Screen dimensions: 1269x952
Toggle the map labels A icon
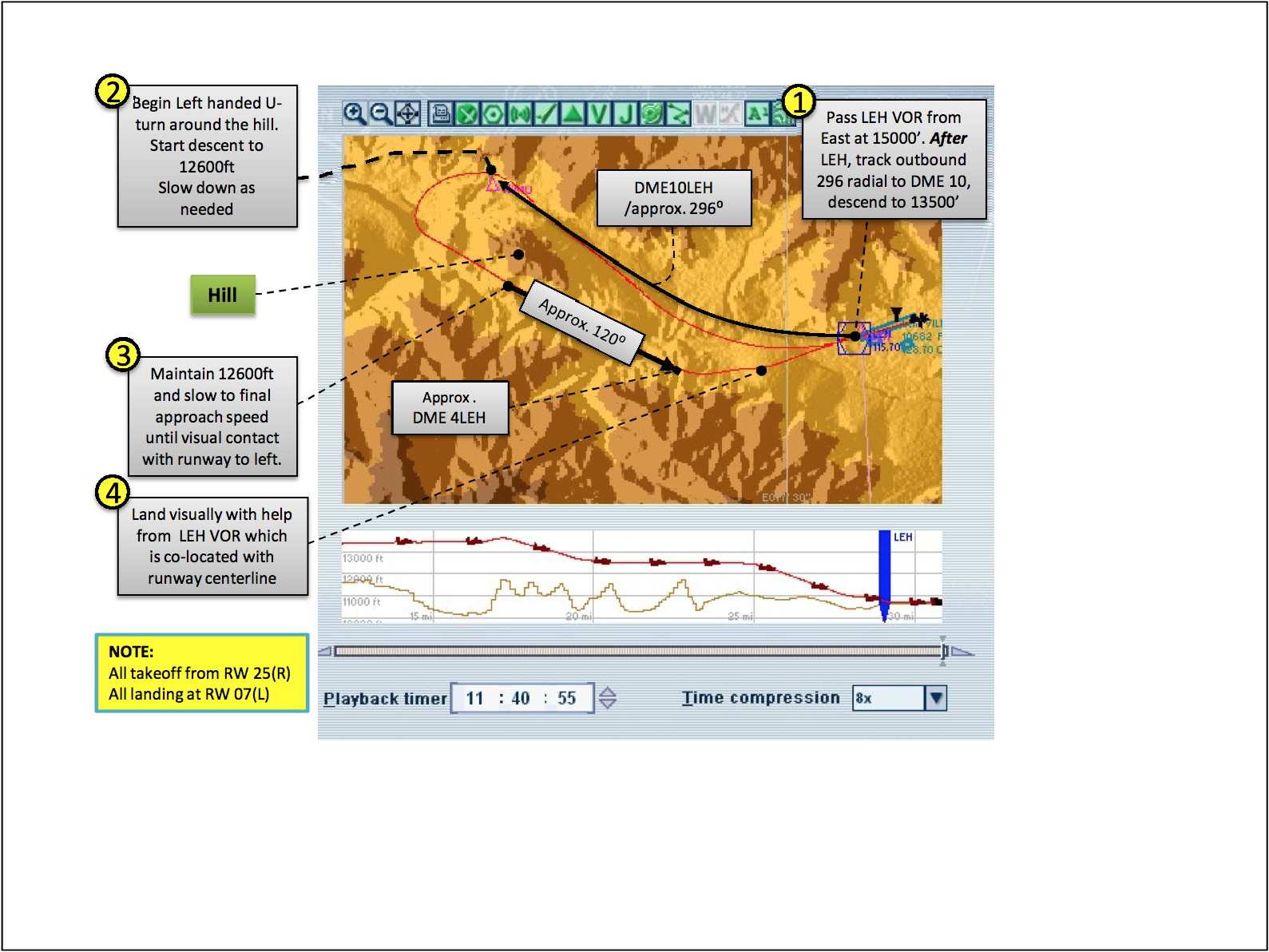click(757, 113)
